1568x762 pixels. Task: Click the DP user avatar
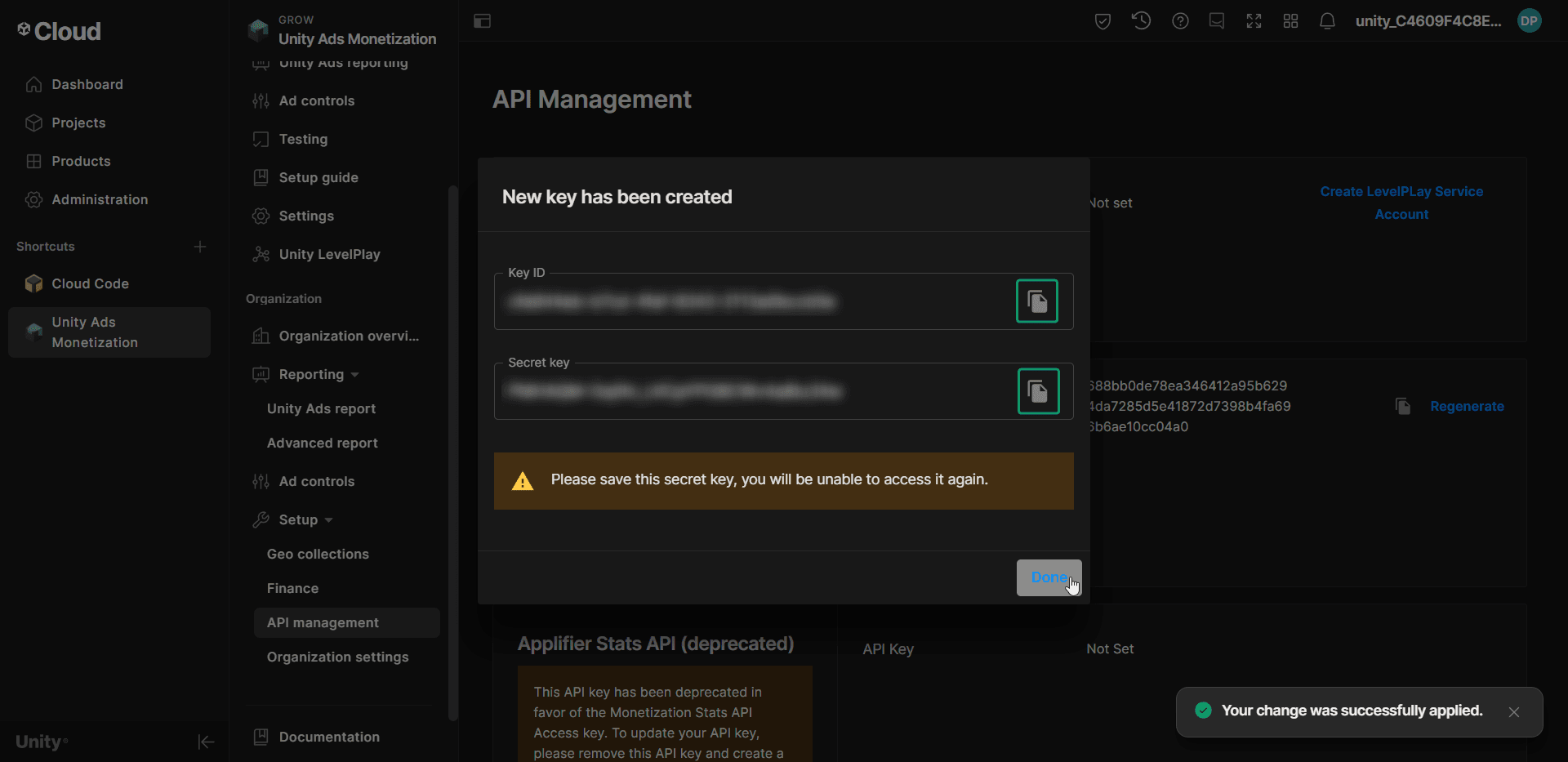(1530, 21)
